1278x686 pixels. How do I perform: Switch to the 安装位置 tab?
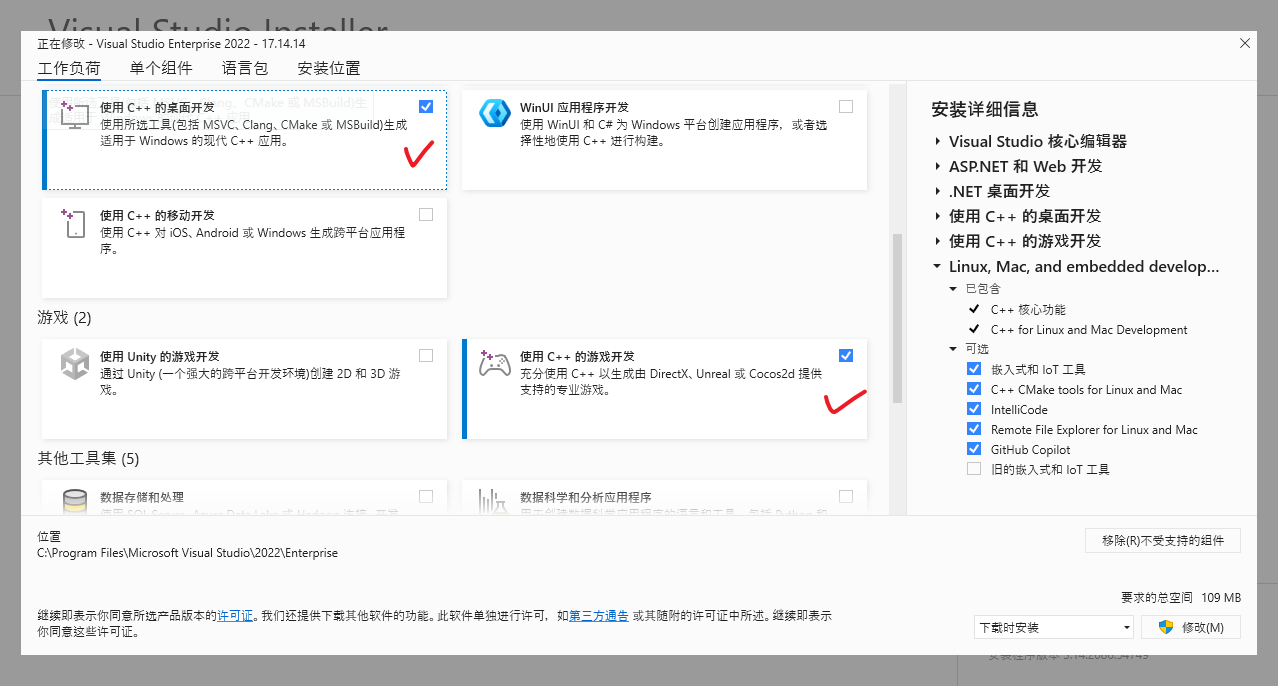point(329,69)
